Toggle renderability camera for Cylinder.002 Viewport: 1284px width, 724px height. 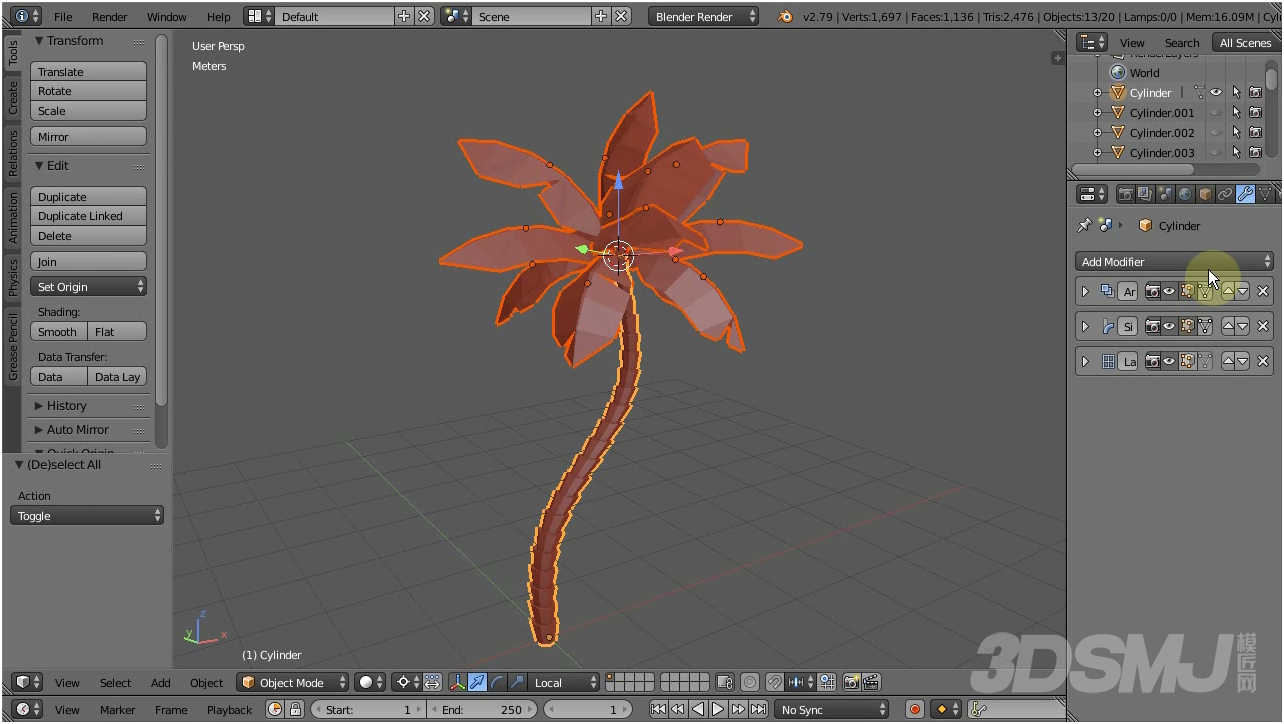point(1255,133)
